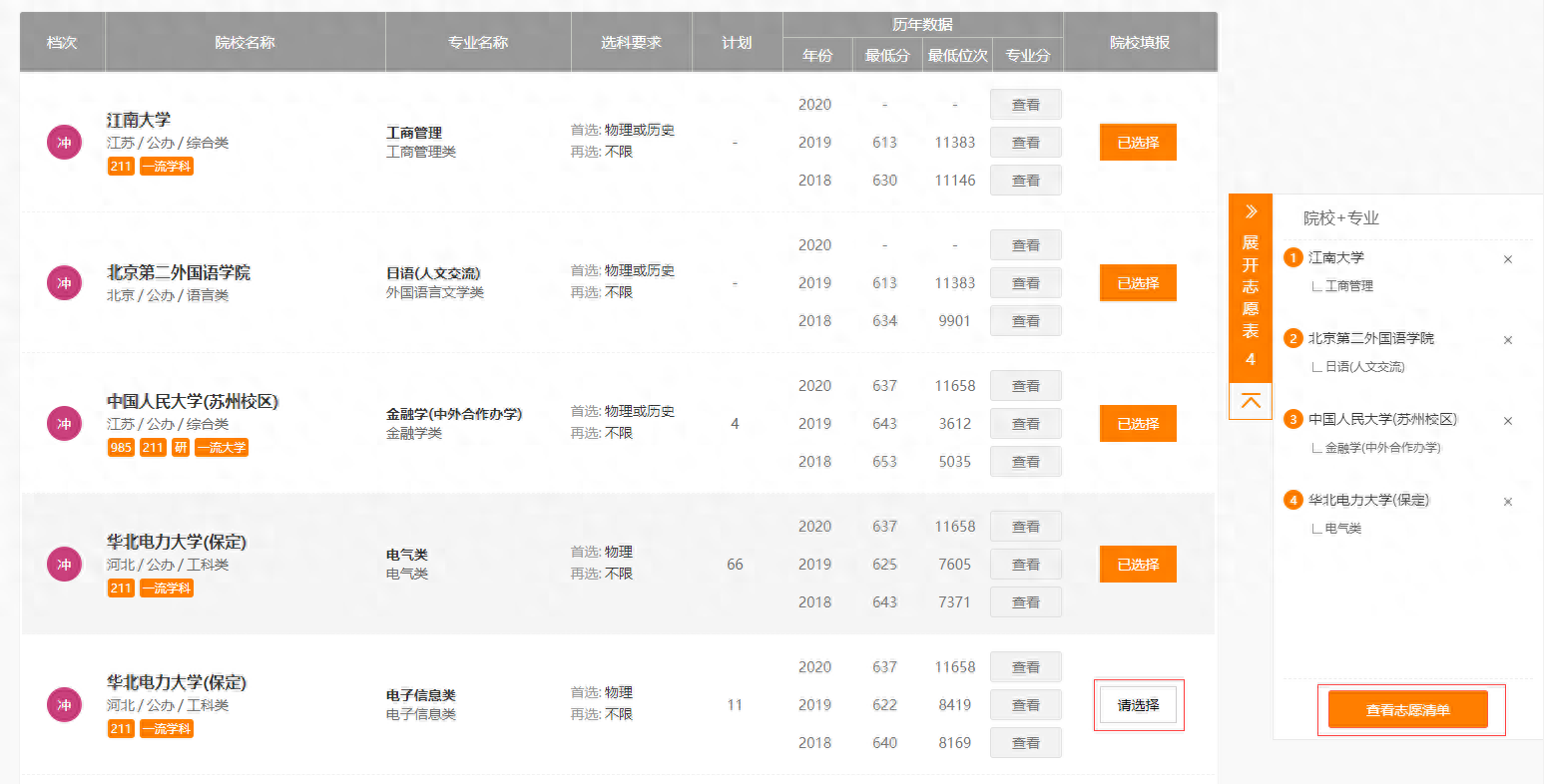This screenshot has width=1544, height=784.
Task: Click the 冲 badge for 江南大学
Action: (x=64, y=143)
